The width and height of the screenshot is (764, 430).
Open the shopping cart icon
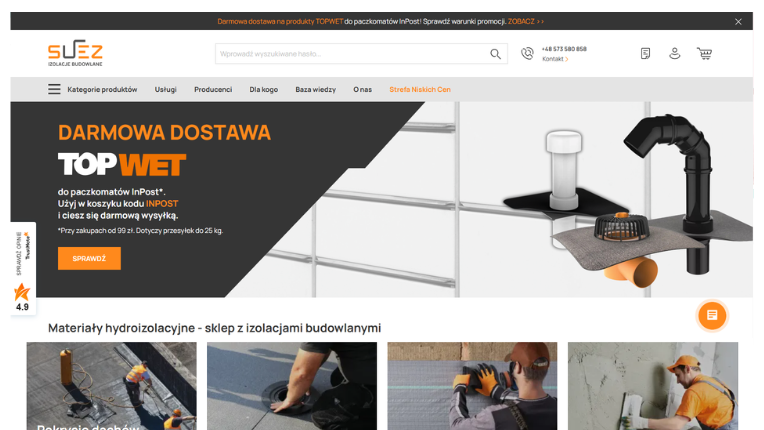(x=704, y=53)
